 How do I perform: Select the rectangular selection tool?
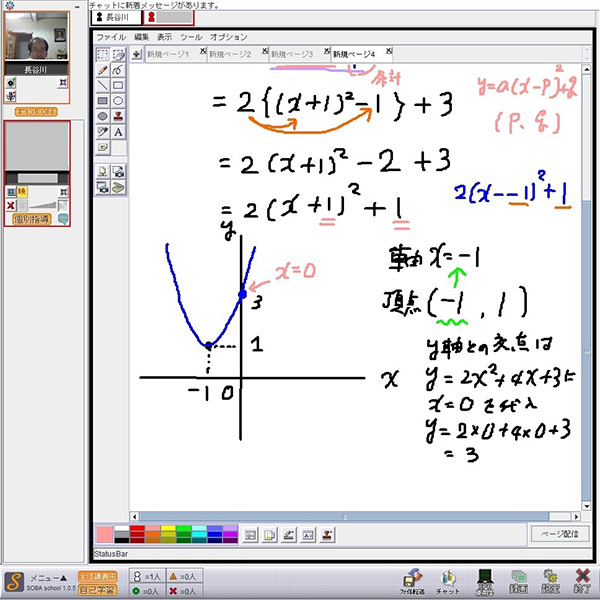(x=103, y=54)
